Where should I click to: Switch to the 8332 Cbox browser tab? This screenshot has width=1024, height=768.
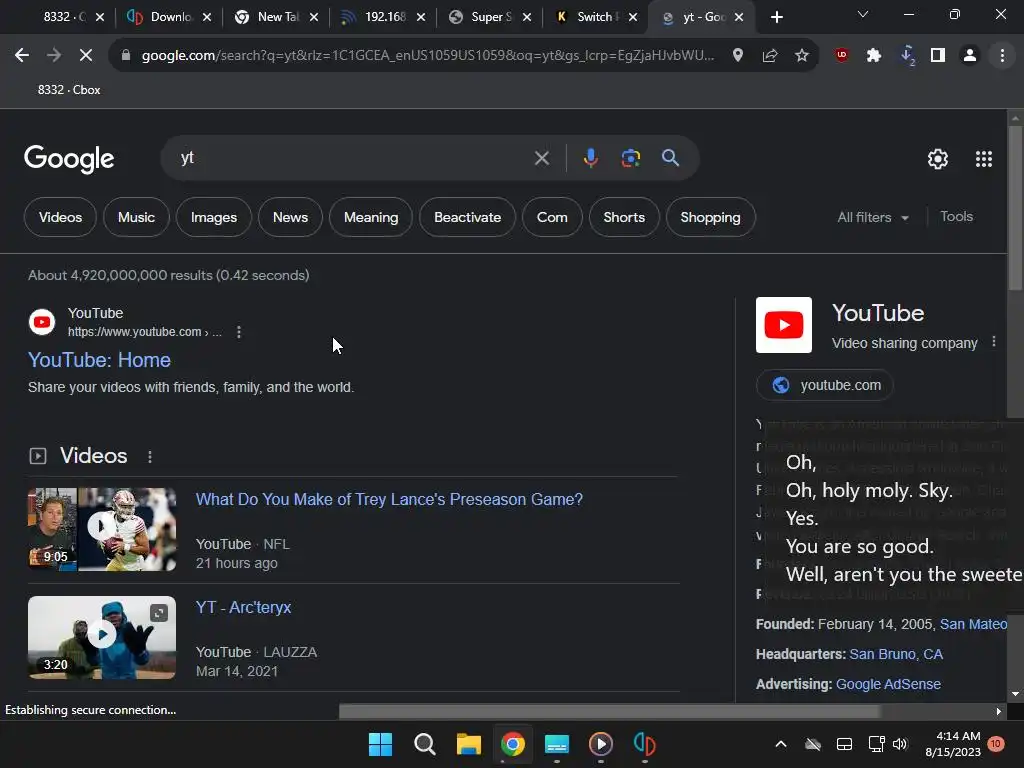click(62, 17)
